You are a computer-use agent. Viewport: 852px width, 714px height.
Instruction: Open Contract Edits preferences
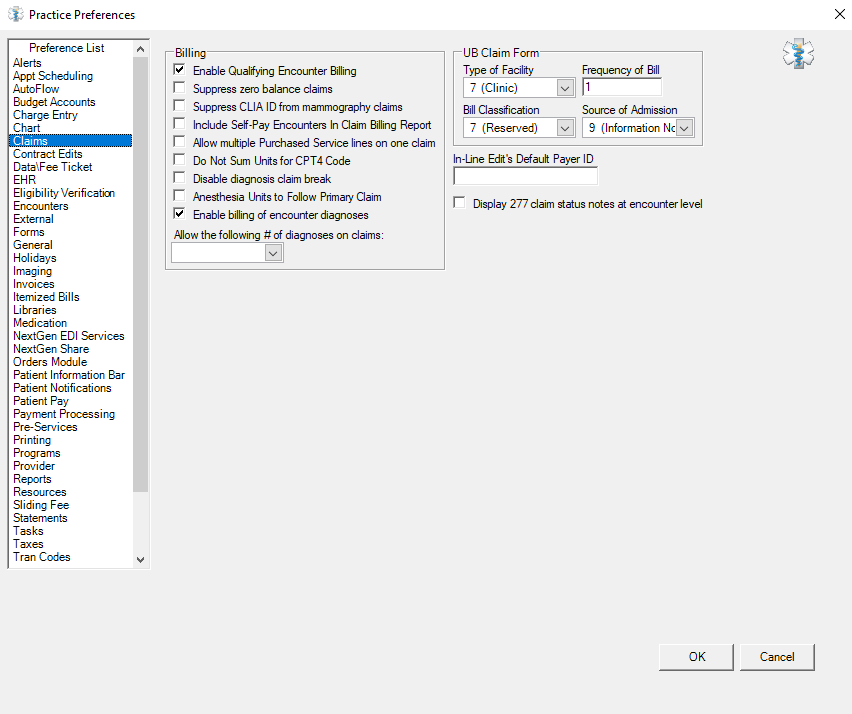[x=48, y=154]
